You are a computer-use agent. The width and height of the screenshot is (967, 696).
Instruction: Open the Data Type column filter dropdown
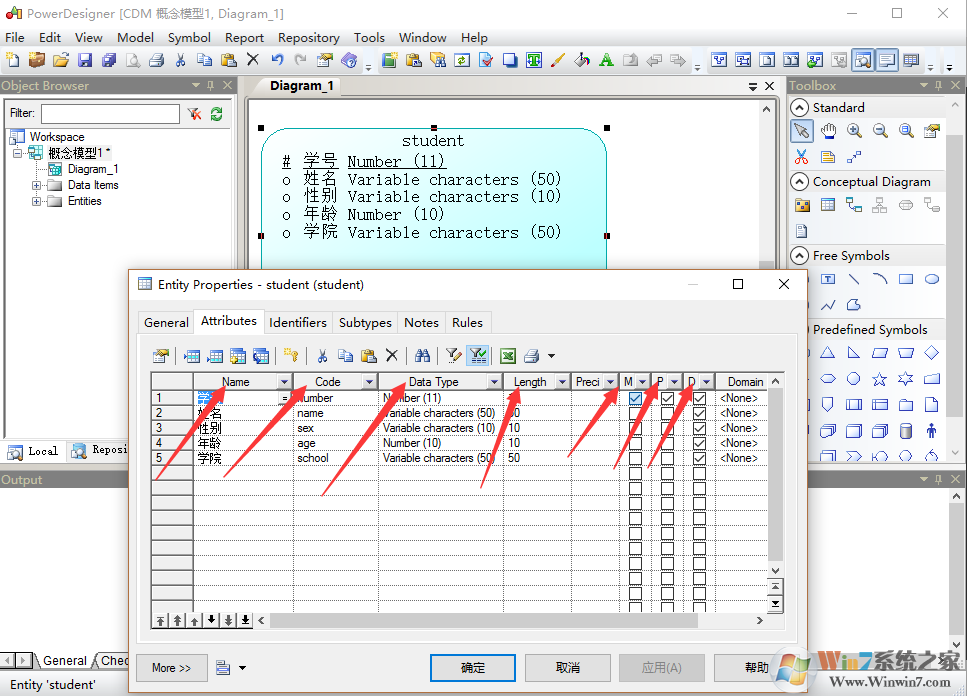click(x=494, y=382)
